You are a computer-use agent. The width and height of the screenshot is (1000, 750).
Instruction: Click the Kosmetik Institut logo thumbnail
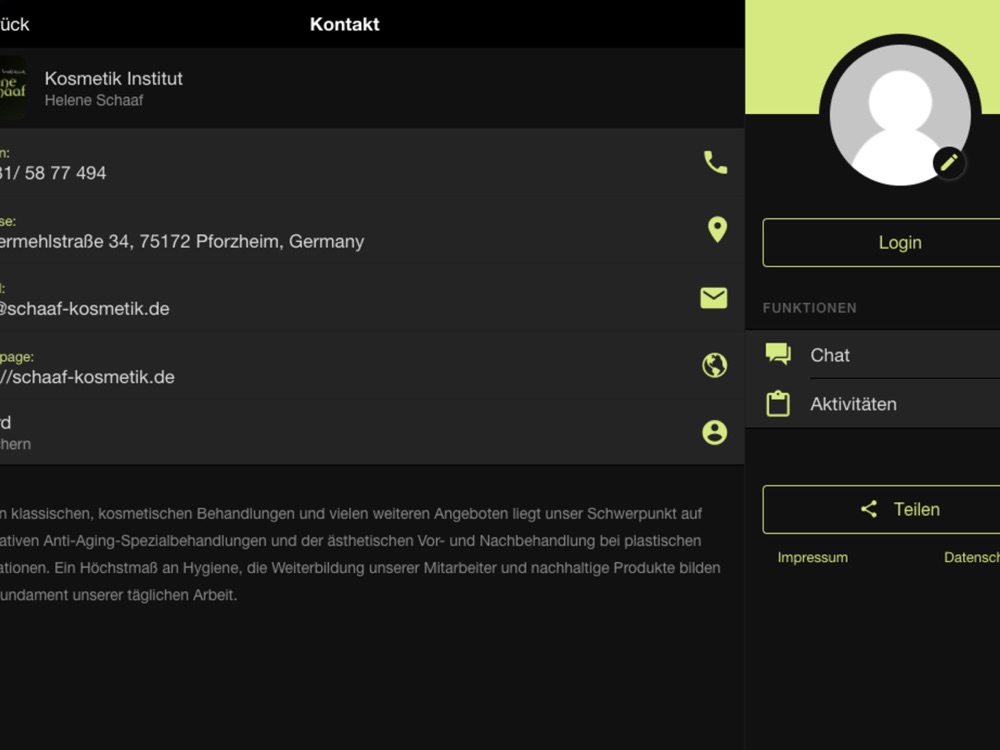pos(13,88)
